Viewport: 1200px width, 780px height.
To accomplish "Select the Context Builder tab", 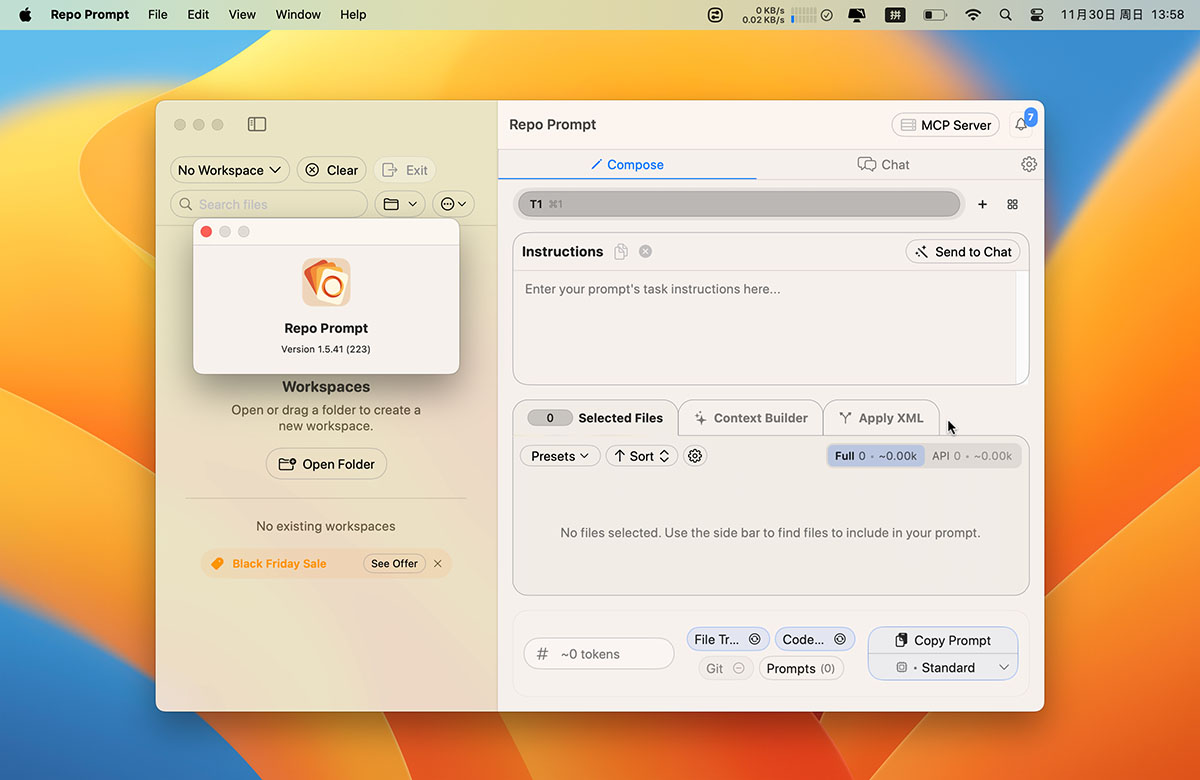I will coord(750,418).
